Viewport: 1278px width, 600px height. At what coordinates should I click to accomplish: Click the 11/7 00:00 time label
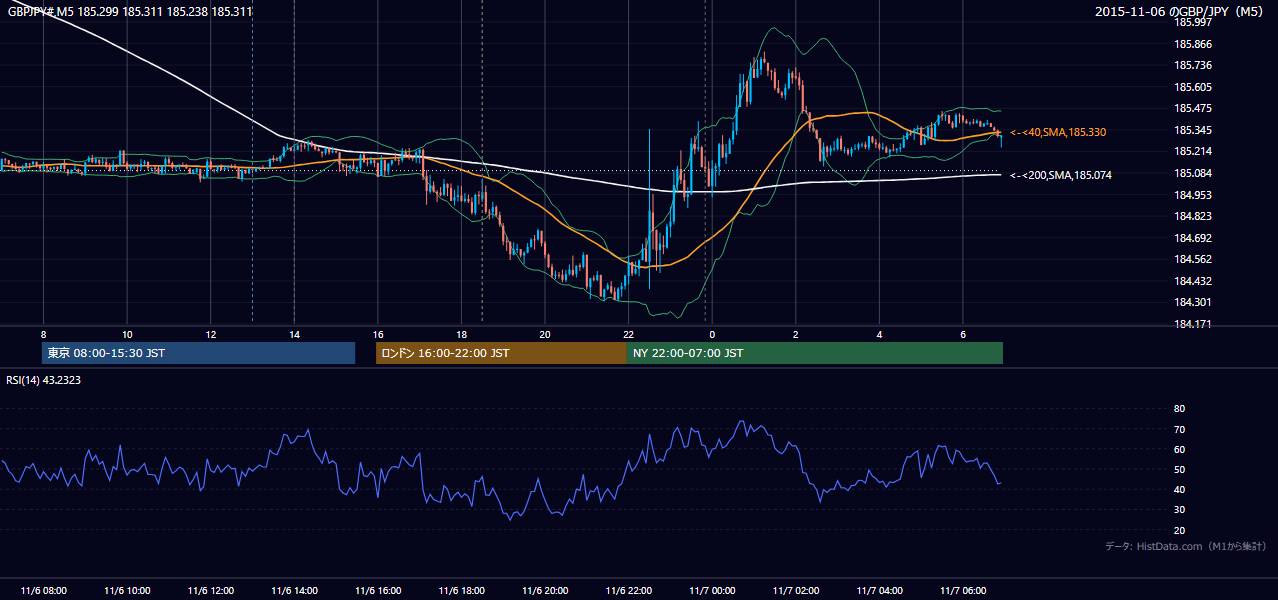click(712, 590)
